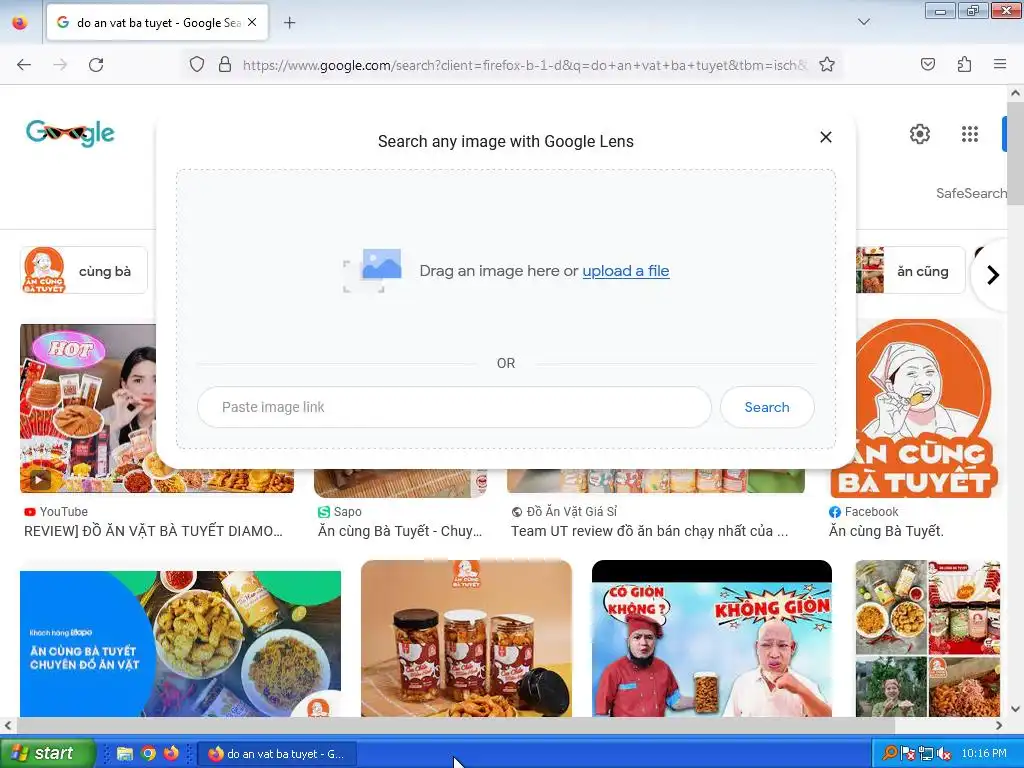Open the YouTube review thumbnail
Viewport: 1024px width, 768px height.
click(89, 408)
